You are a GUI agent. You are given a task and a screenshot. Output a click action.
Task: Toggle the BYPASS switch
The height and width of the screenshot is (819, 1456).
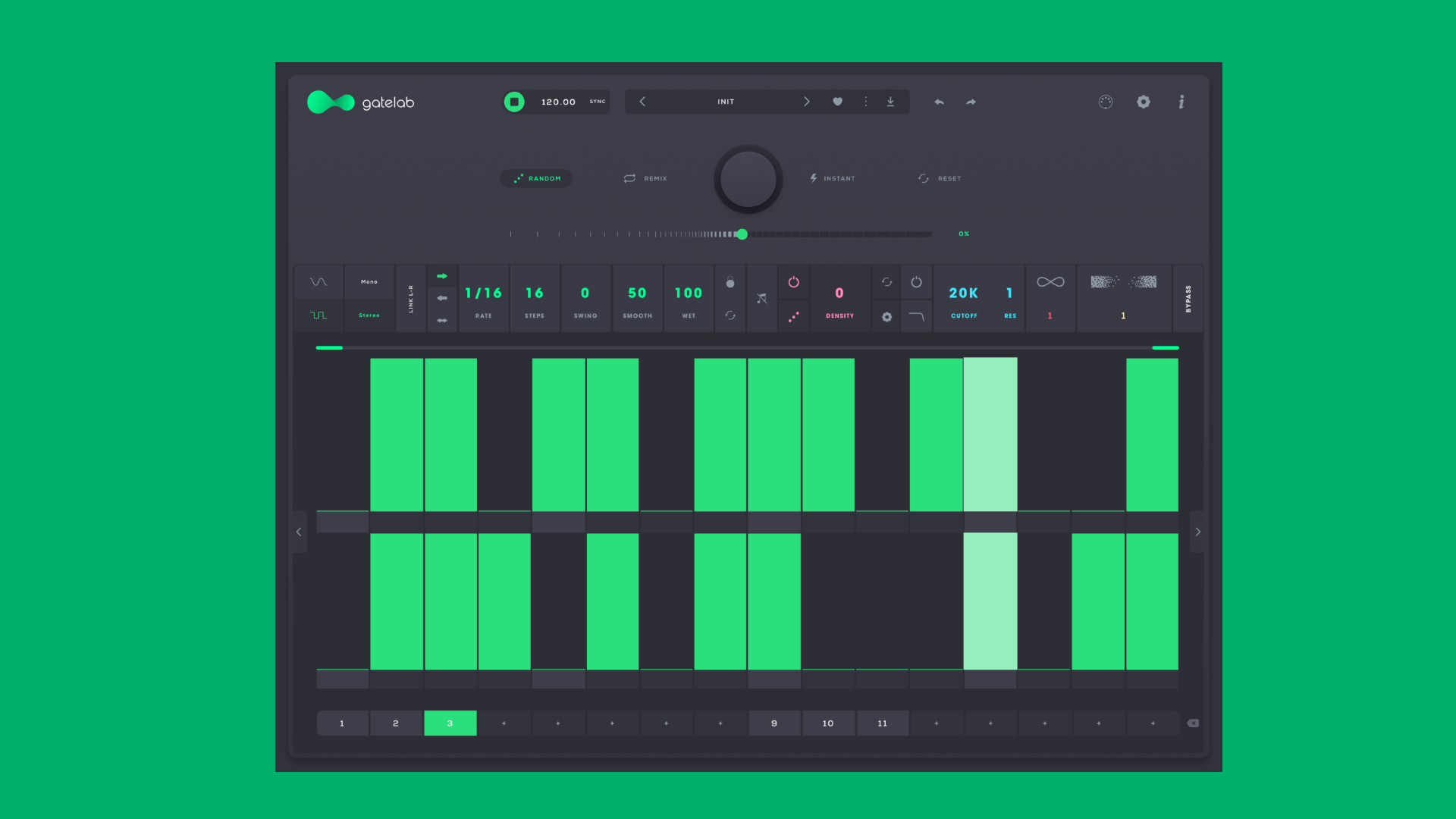[x=1188, y=298]
